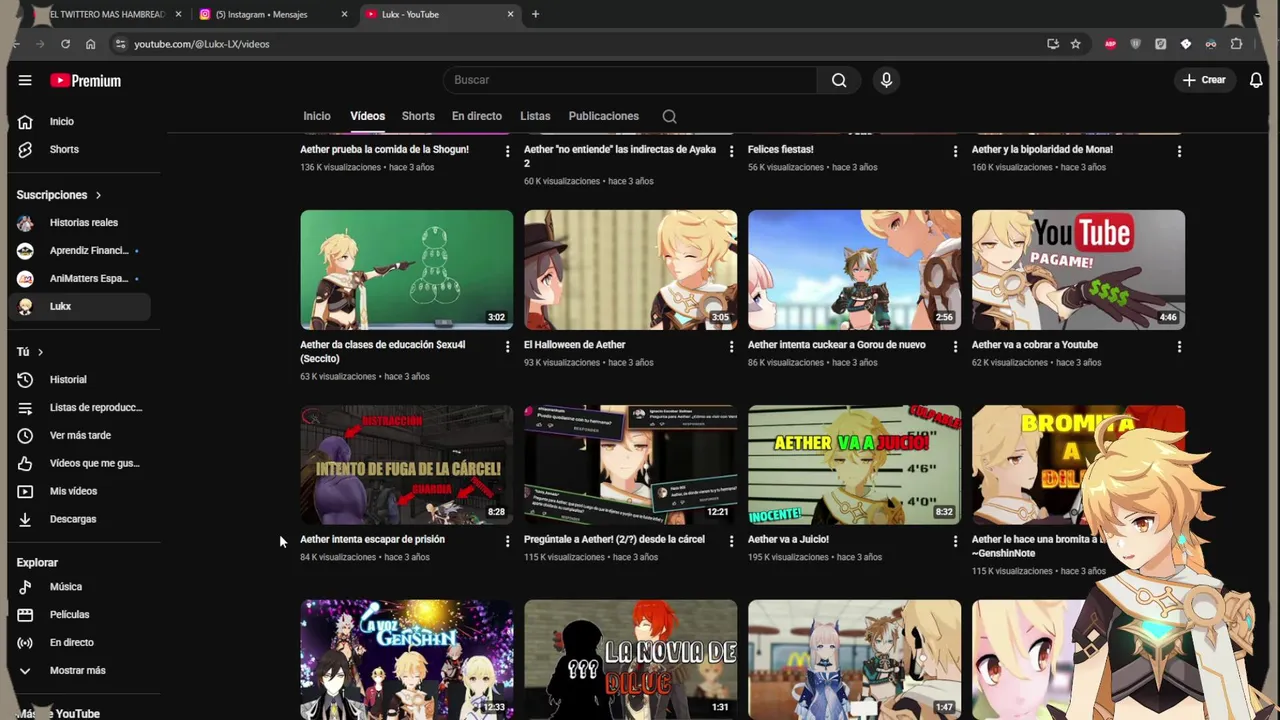Screen dimensions: 1280x720
Task: Play Aether va a Juicio thumbnail
Action: point(854,464)
